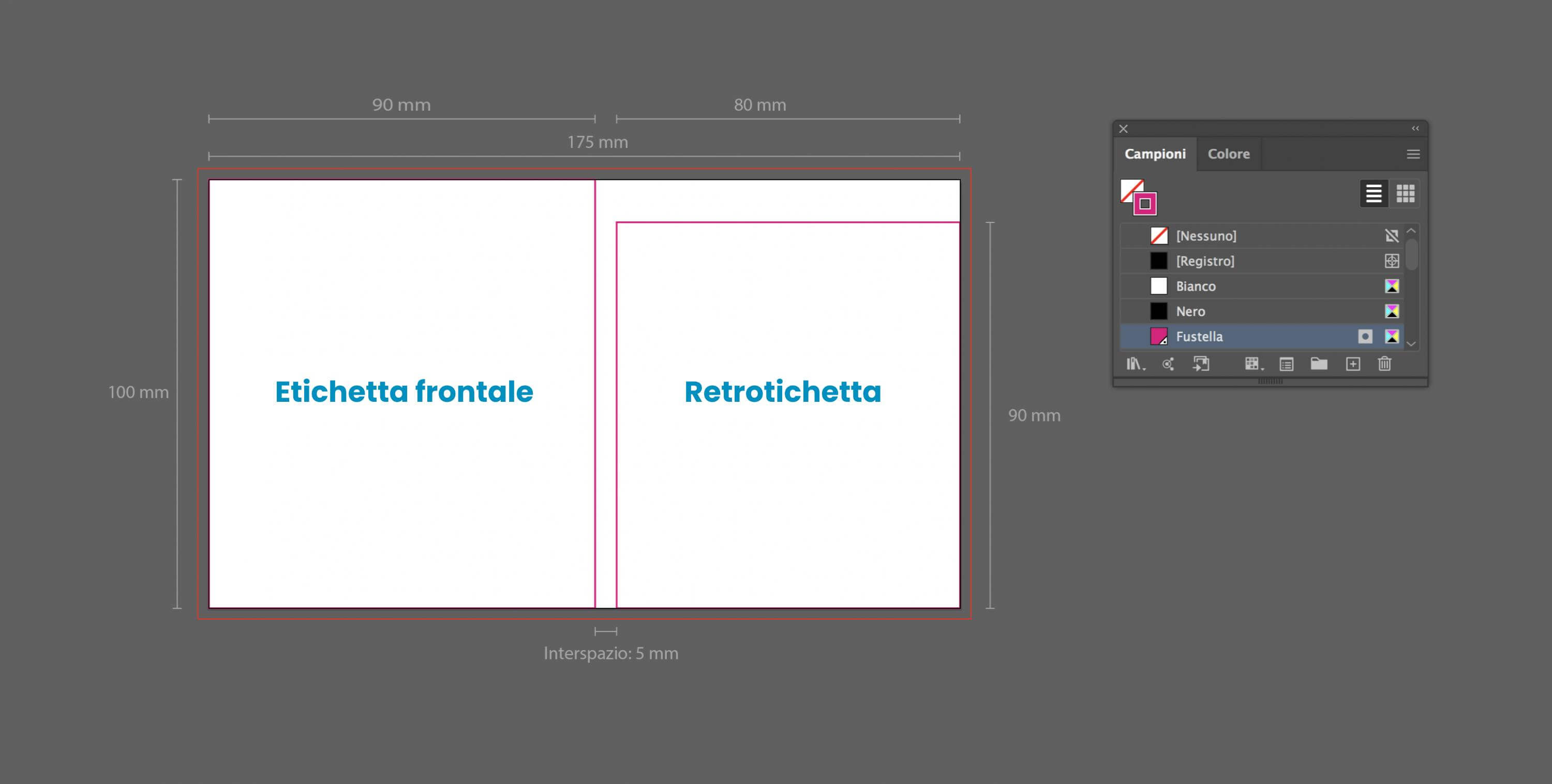Create a new color group folder
The height and width of the screenshot is (784, 1552).
(x=1319, y=364)
